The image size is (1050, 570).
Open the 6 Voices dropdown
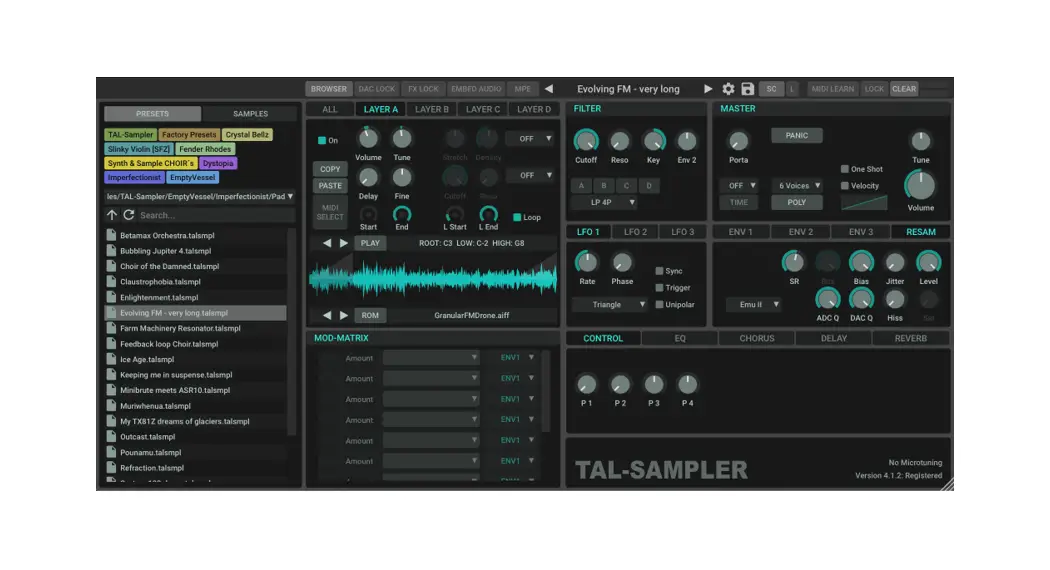797,186
